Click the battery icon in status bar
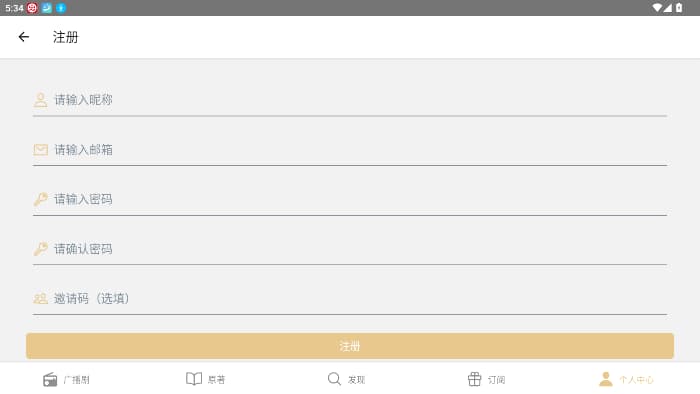Screen dimensions: 700x394 click(x=679, y=8)
